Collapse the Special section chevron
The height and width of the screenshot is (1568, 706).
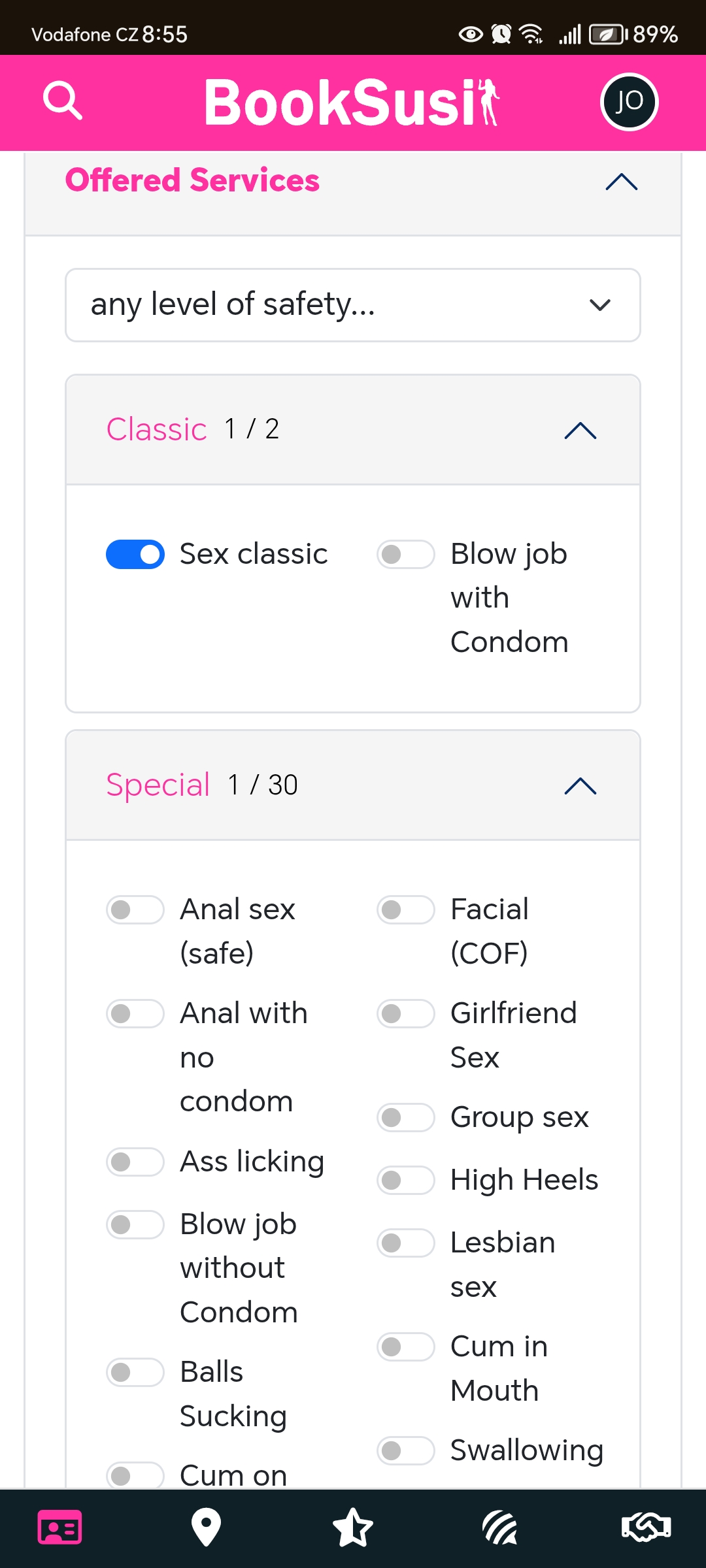[580, 786]
